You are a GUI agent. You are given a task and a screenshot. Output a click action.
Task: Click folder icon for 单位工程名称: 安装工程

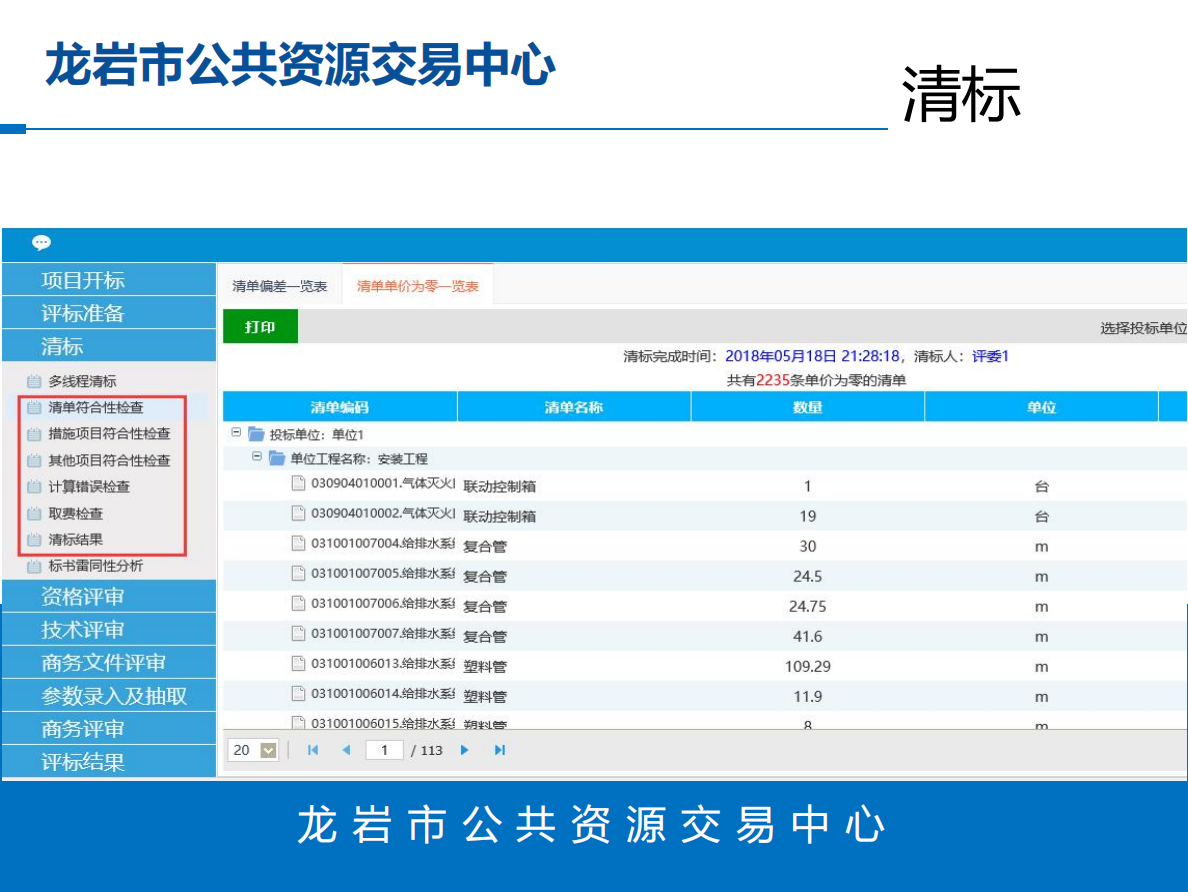pyautogui.click(x=277, y=459)
